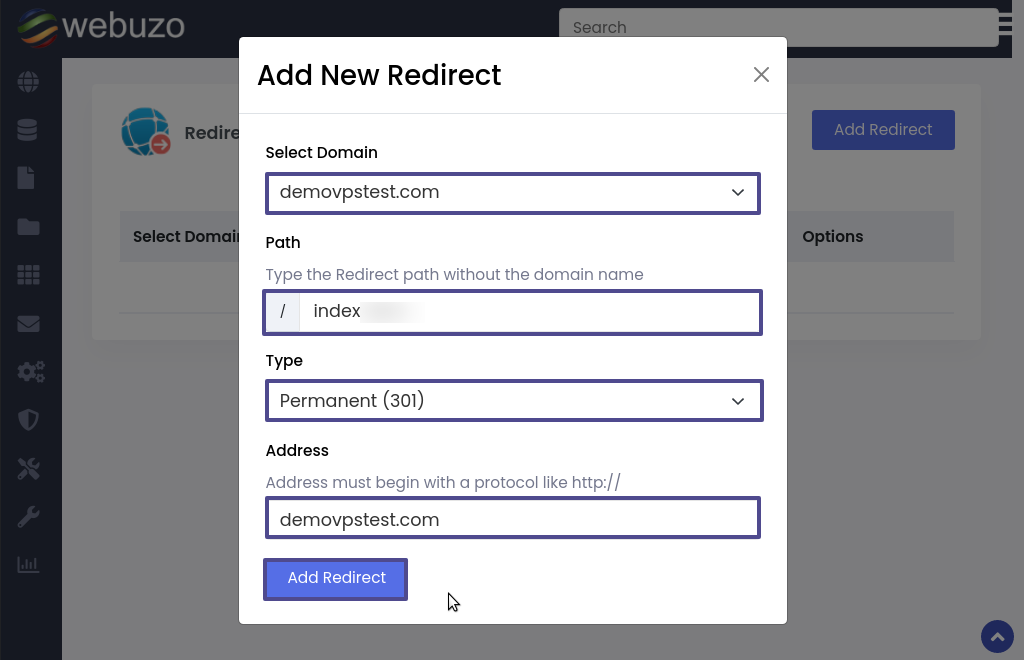Image resolution: width=1024 pixels, height=660 pixels.
Task: Open the database icon in the sidebar
Action: 28,130
